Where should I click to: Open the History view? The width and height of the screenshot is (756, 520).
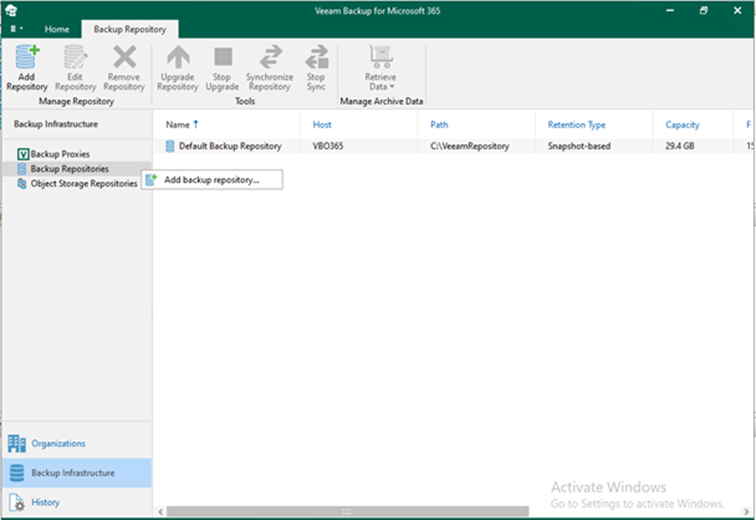[x=77, y=502]
